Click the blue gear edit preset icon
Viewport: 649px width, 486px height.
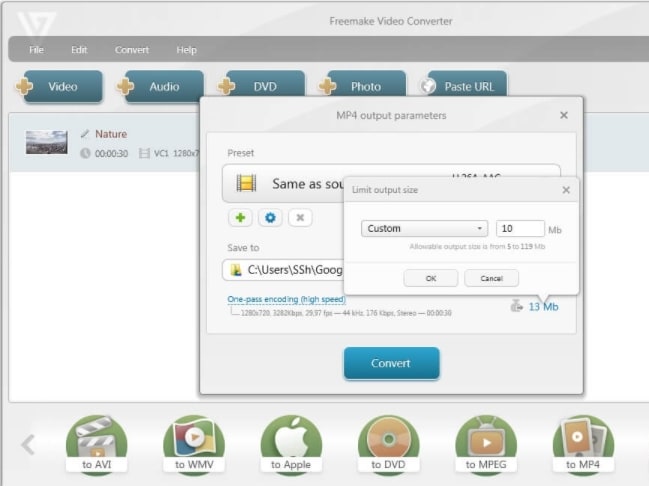click(x=270, y=217)
